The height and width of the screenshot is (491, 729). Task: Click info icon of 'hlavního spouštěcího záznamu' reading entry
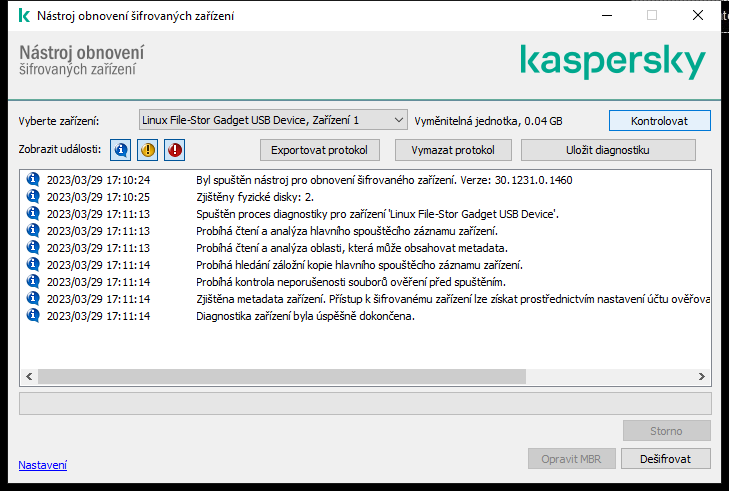tap(33, 230)
